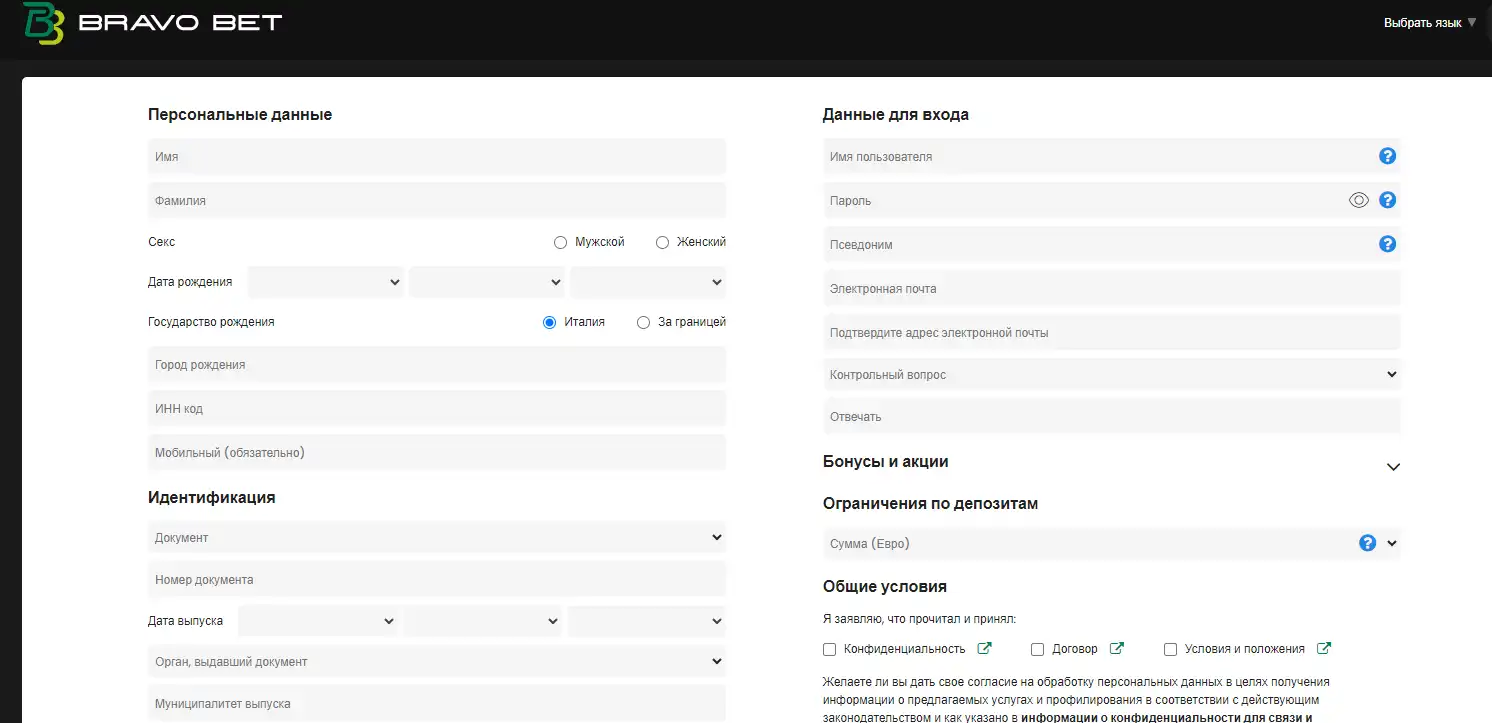Toggle password visibility eye icon
Viewport: 1492px width, 723px height.
(x=1358, y=200)
